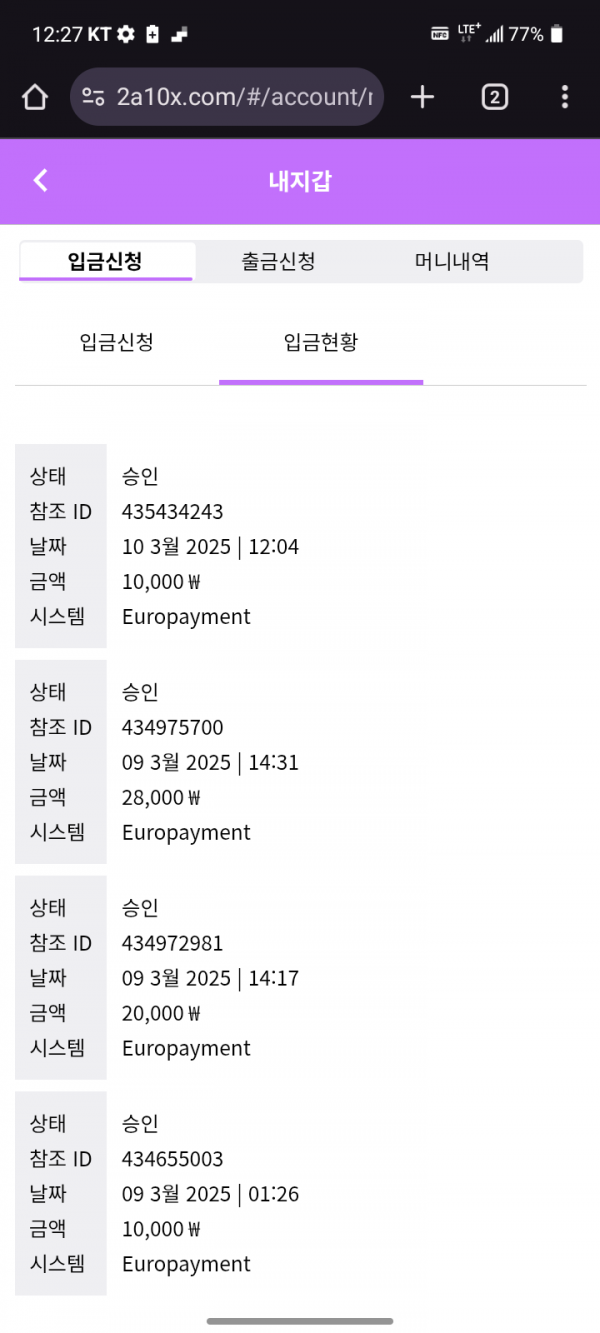Viewport: 600px width, 1333px height.
Task: Tap the battery icon in status bar
Action: click(x=556, y=34)
